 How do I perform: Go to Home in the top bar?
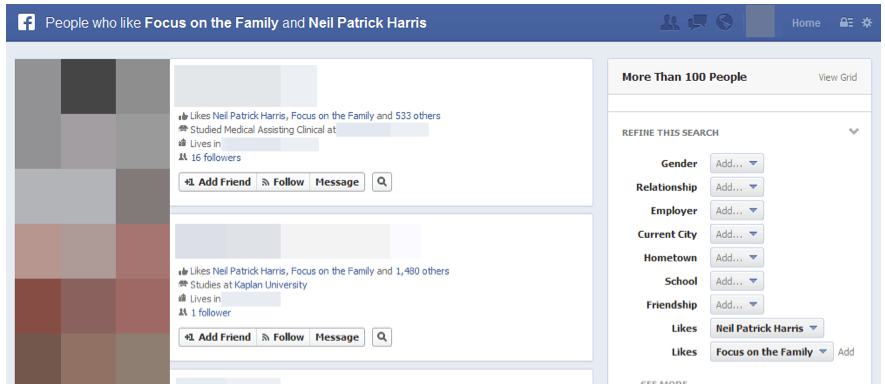tap(806, 23)
